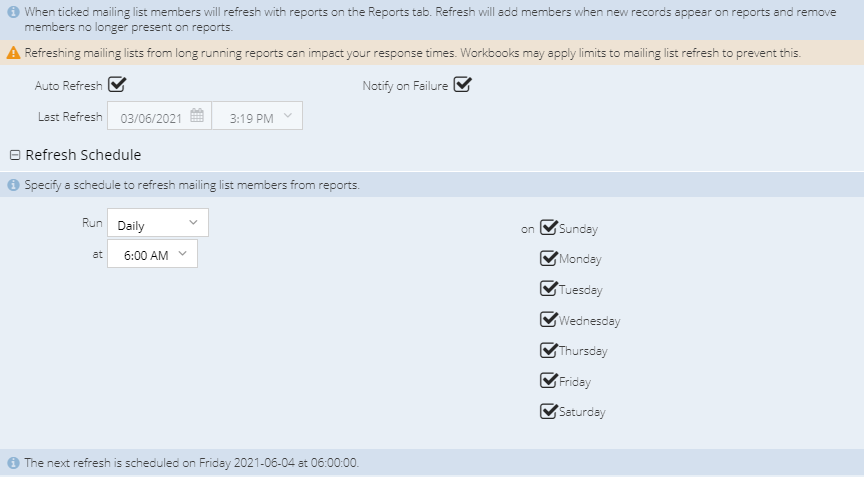The height and width of the screenshot is (477, 864).
Task: Uncheck Sunday in the schedule days
Action: 549,227
